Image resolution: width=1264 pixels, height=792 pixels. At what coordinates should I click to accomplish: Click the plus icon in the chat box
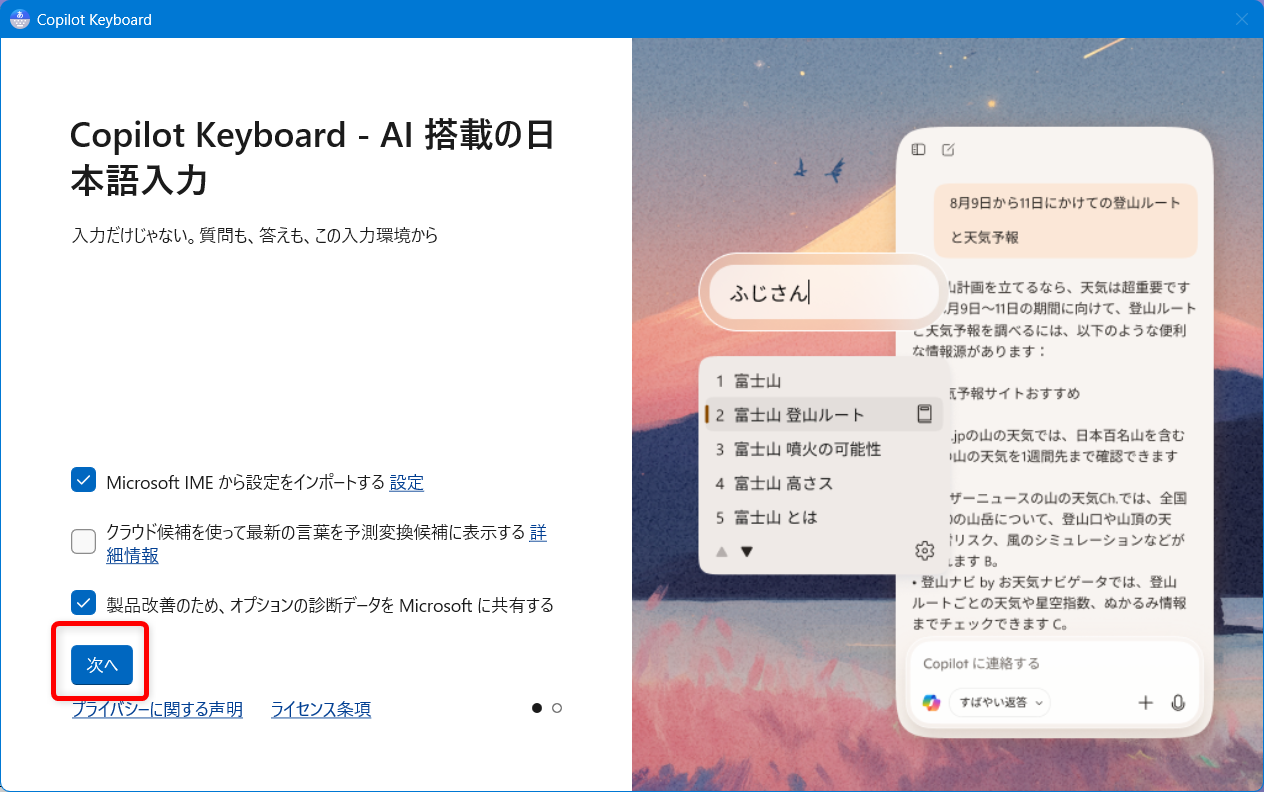coord(1146,702)
